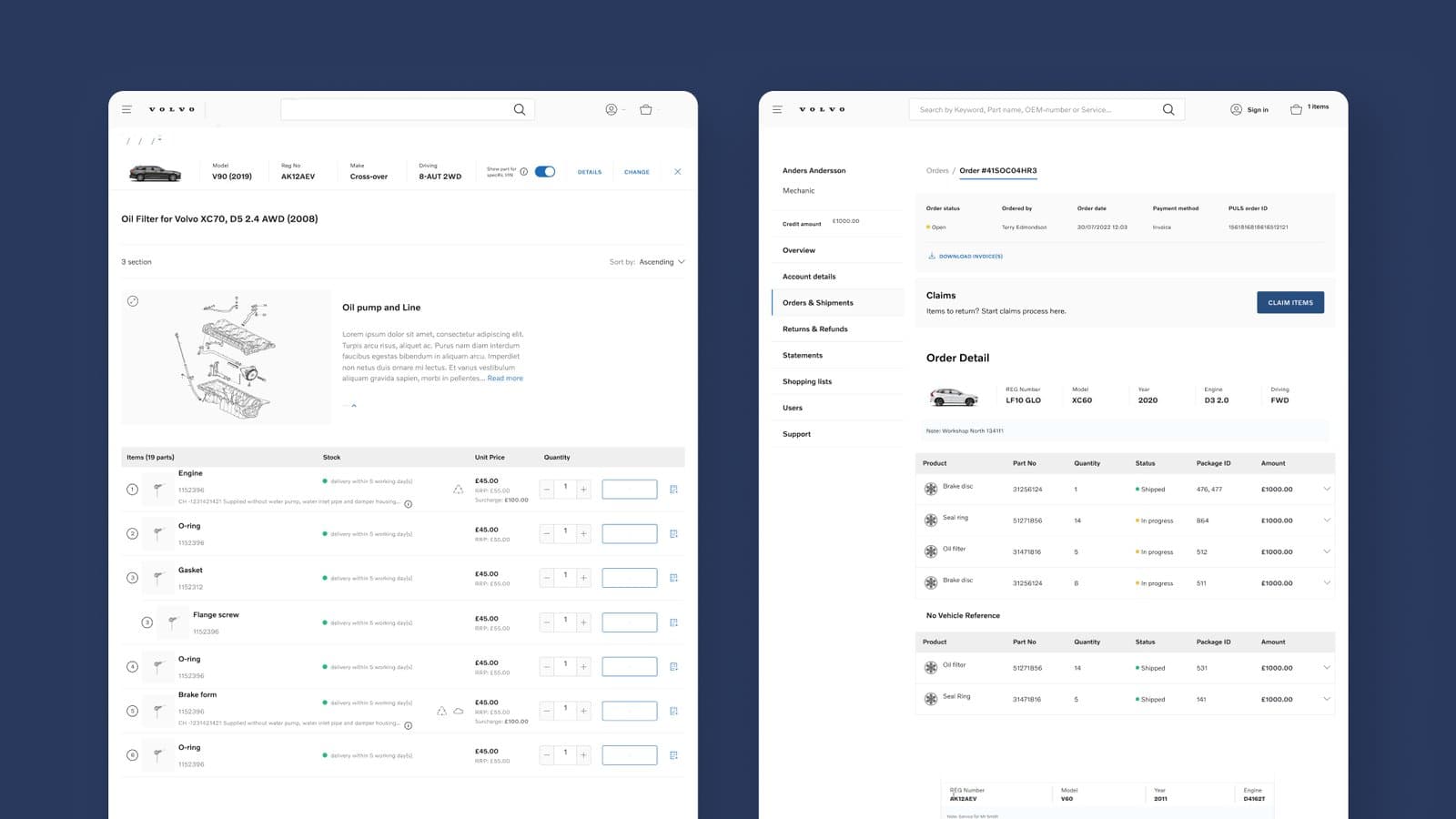Click the Sign in user icon
This screenshot has width=1456, height=819.
click(1236, 109)
